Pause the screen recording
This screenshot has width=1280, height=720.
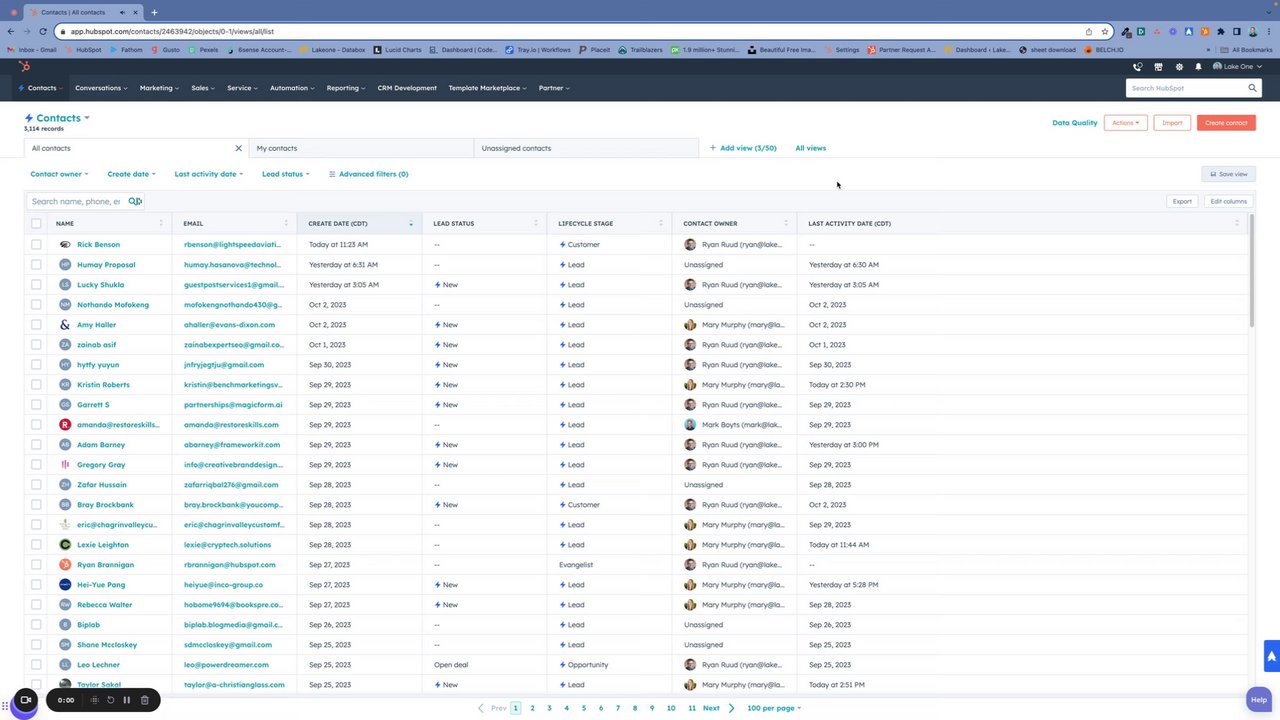(x=127, y=700)
